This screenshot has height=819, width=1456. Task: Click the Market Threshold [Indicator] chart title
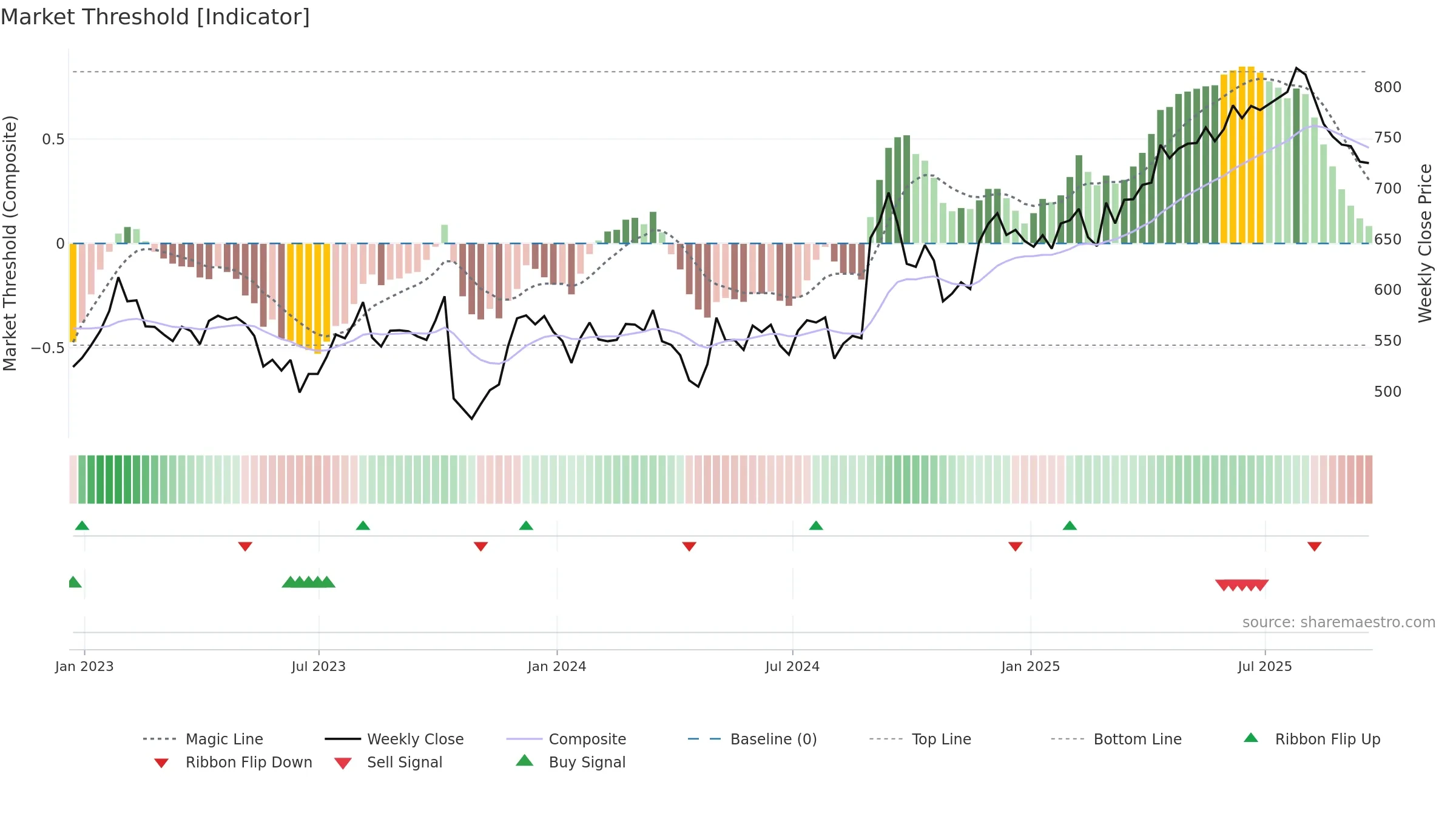coord(155,17)
